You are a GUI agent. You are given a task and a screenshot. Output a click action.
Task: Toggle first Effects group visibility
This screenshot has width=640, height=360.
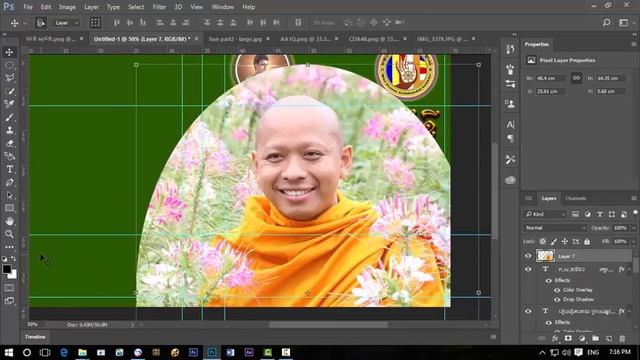(549, 280)
